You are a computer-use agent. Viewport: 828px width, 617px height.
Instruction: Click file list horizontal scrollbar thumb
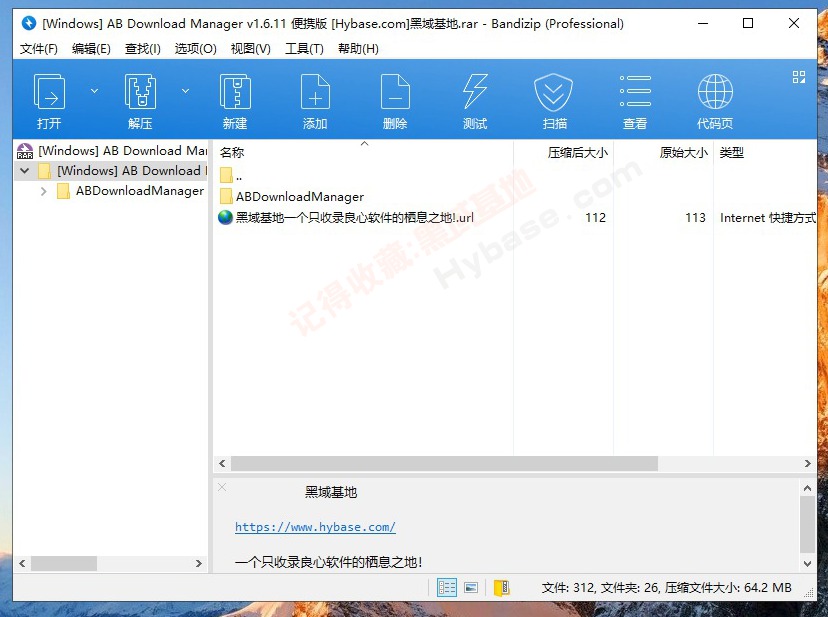(444, 463)
